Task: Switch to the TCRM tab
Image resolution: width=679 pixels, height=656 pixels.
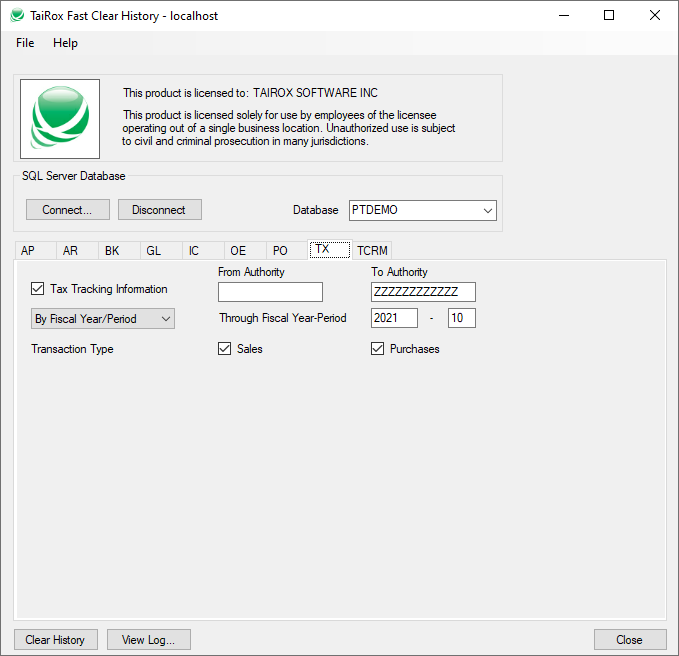Action: click(x=372, y=251)
